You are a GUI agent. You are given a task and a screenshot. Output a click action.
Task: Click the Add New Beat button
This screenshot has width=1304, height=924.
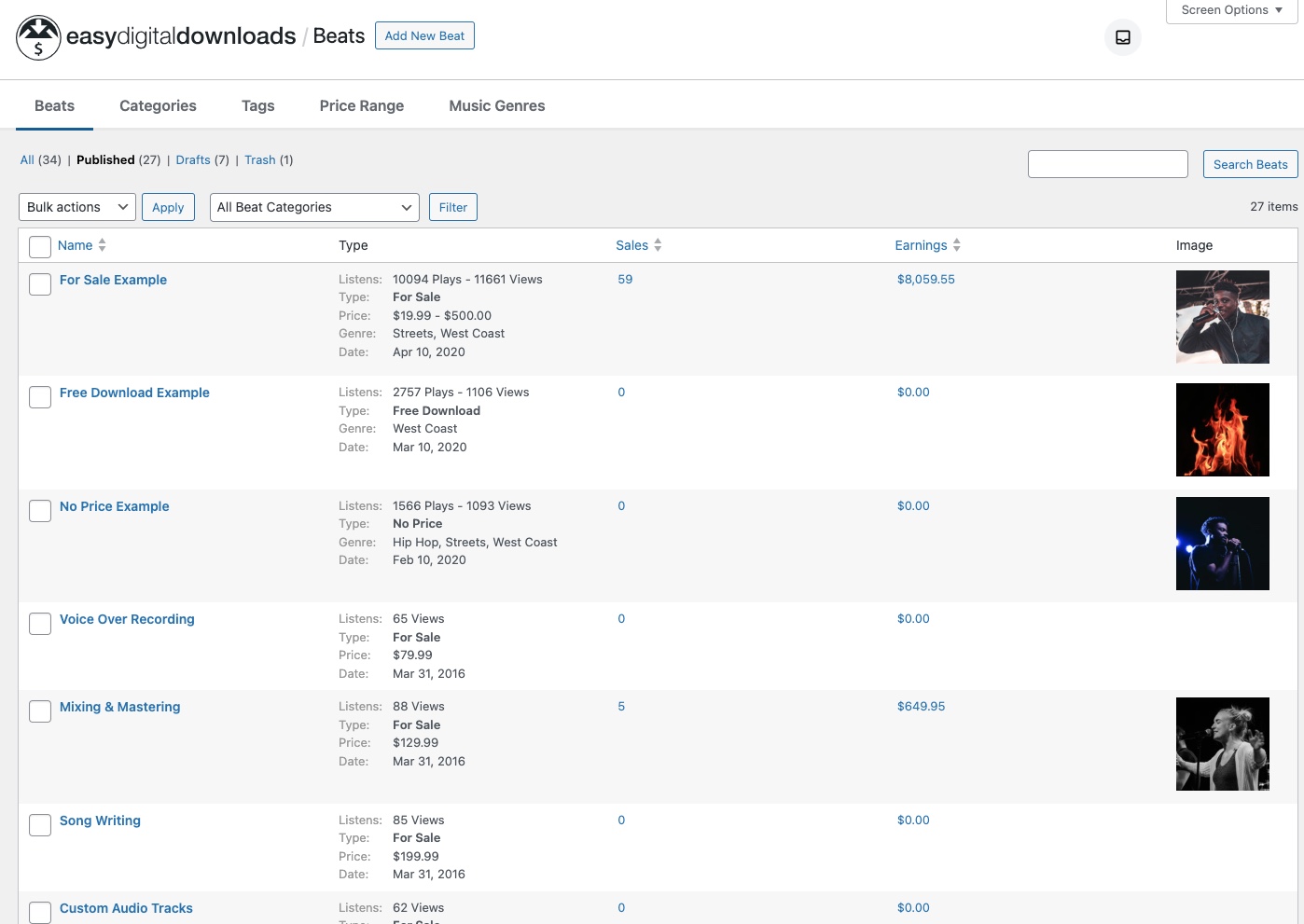[424, 35]
